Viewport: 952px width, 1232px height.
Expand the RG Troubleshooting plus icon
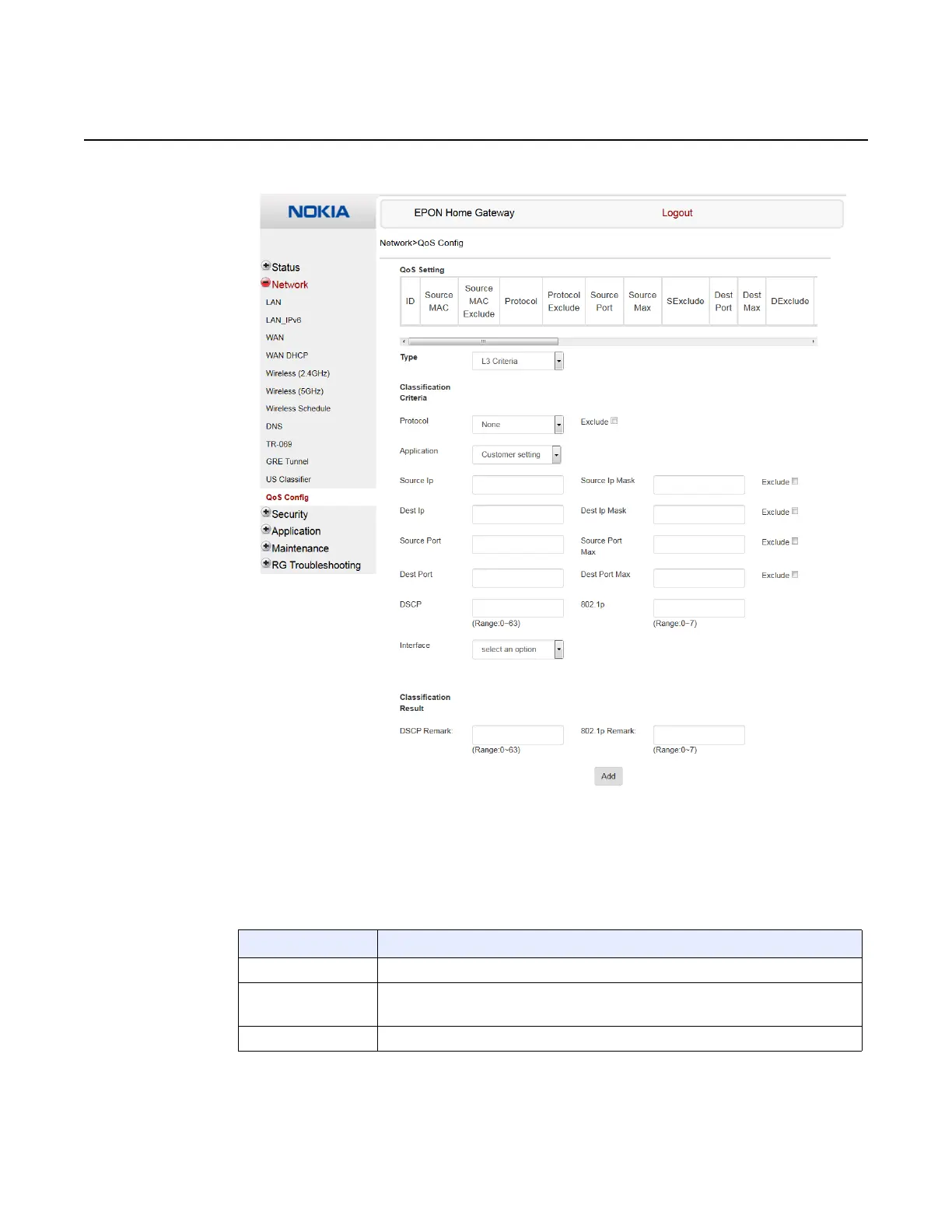266,564
